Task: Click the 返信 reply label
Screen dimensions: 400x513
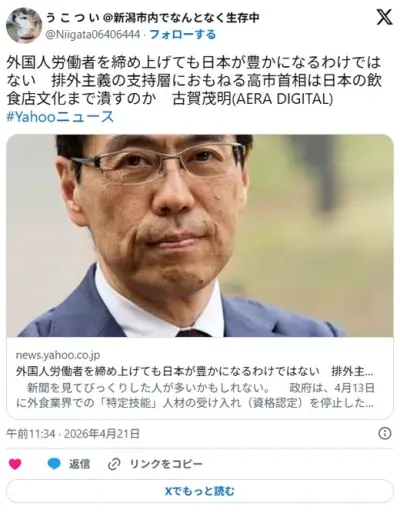Action: pyautogui.click(x=79, y=464)
